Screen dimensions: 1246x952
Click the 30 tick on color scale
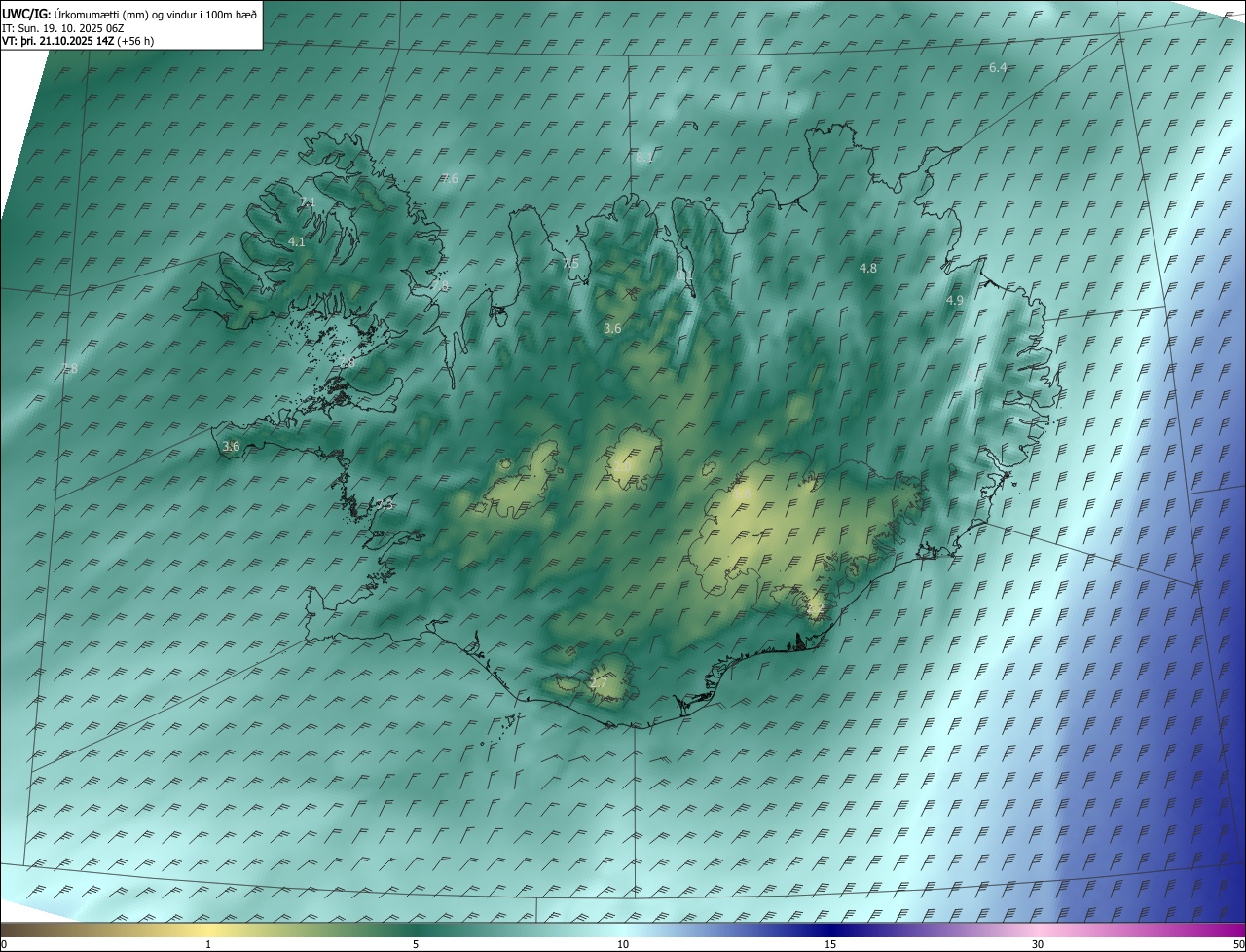(x=1038, y=945)
